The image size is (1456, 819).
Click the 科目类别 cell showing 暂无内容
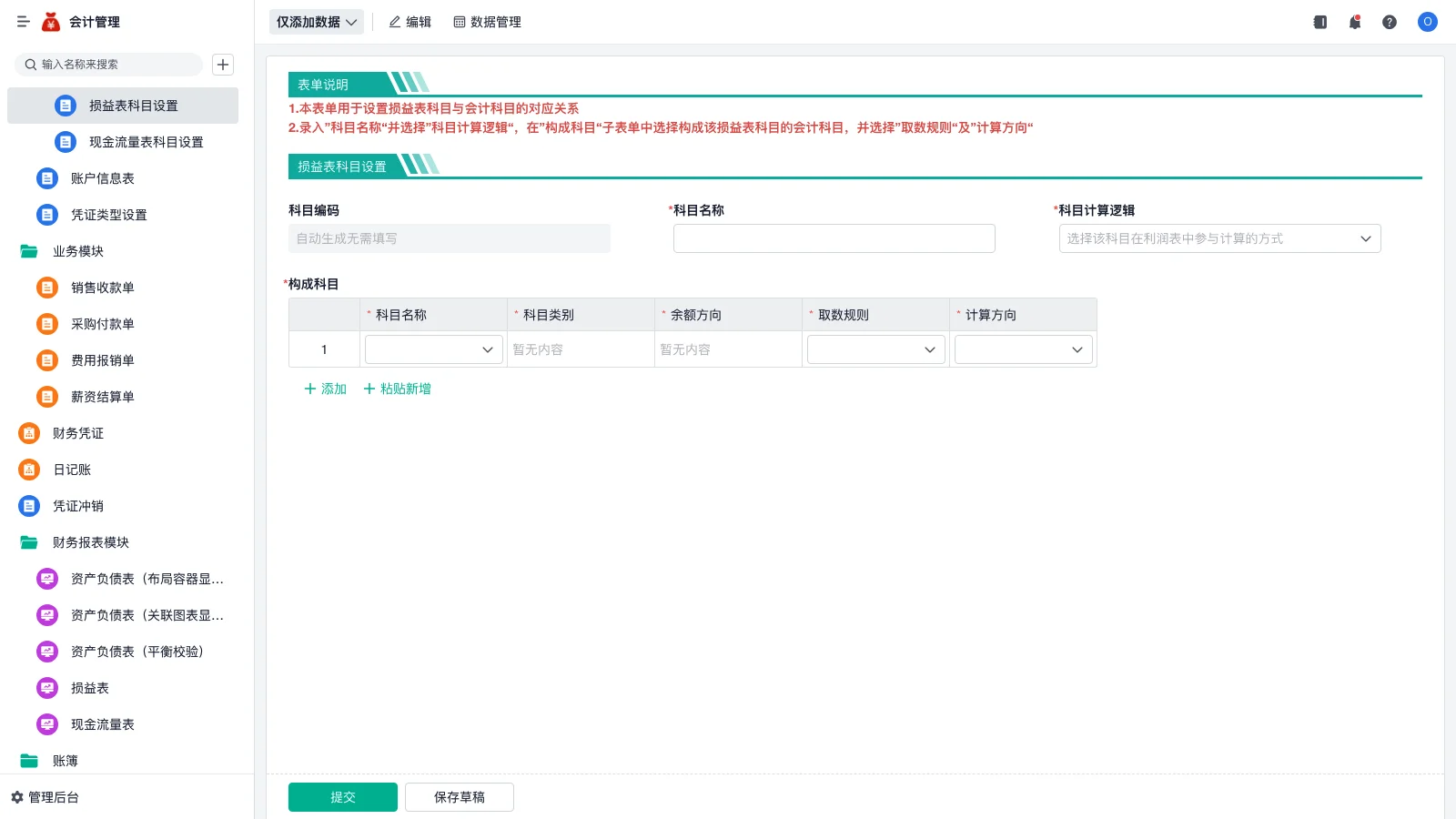tap(581, 349)
